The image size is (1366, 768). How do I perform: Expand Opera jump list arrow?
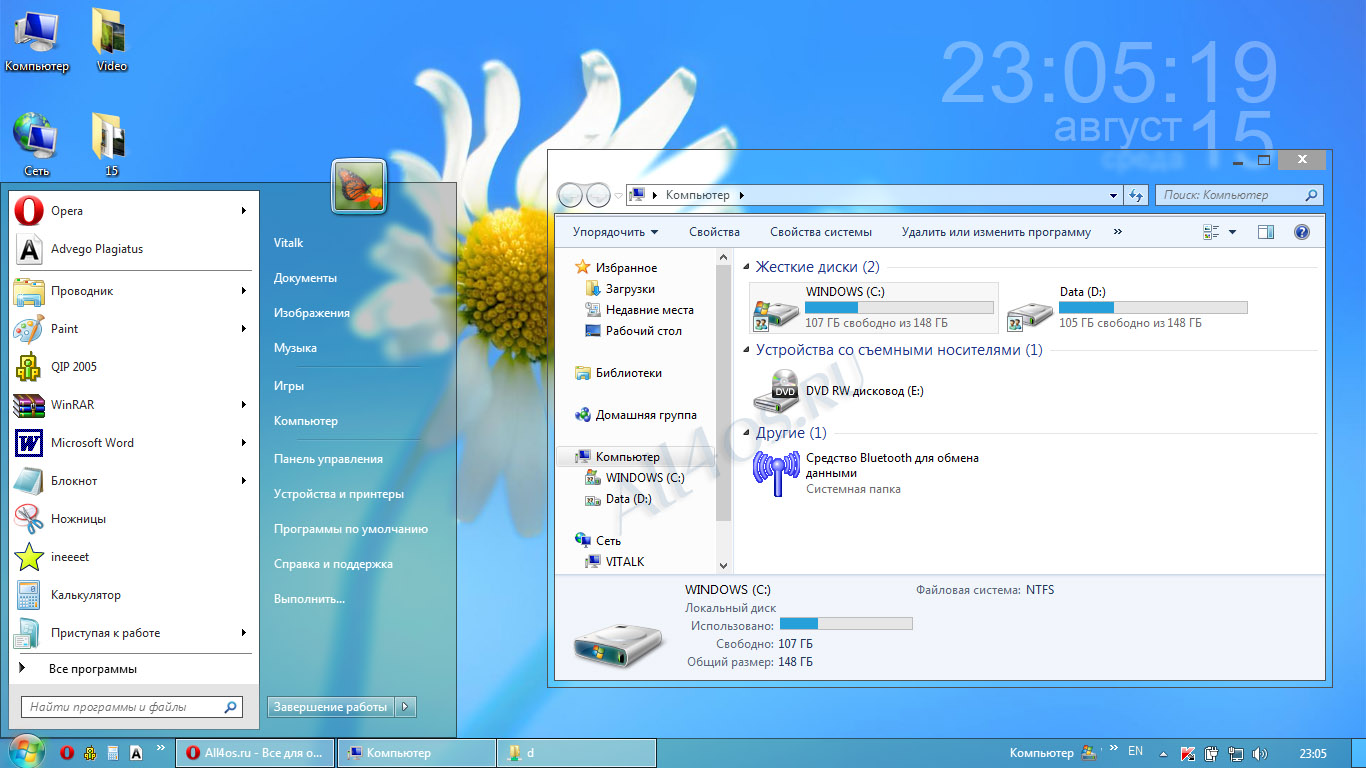click(243, 211)
